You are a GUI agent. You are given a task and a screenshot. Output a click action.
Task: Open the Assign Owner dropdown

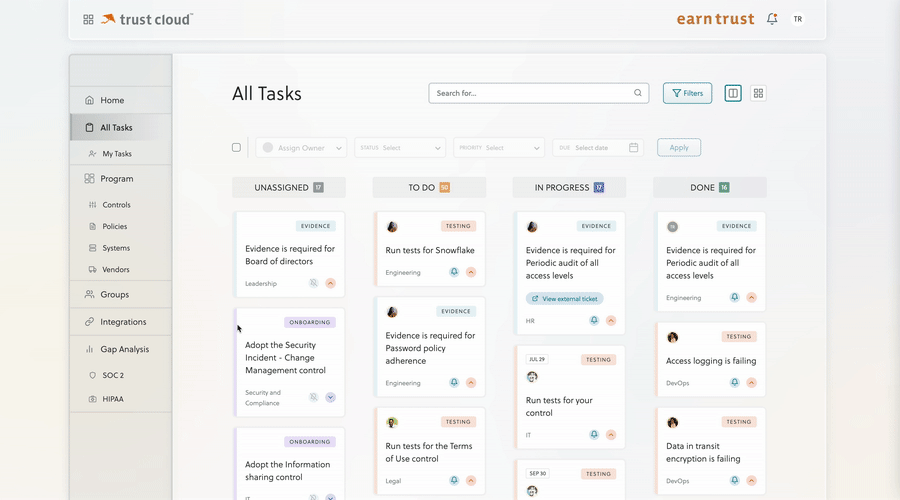(x=301, y=148)
